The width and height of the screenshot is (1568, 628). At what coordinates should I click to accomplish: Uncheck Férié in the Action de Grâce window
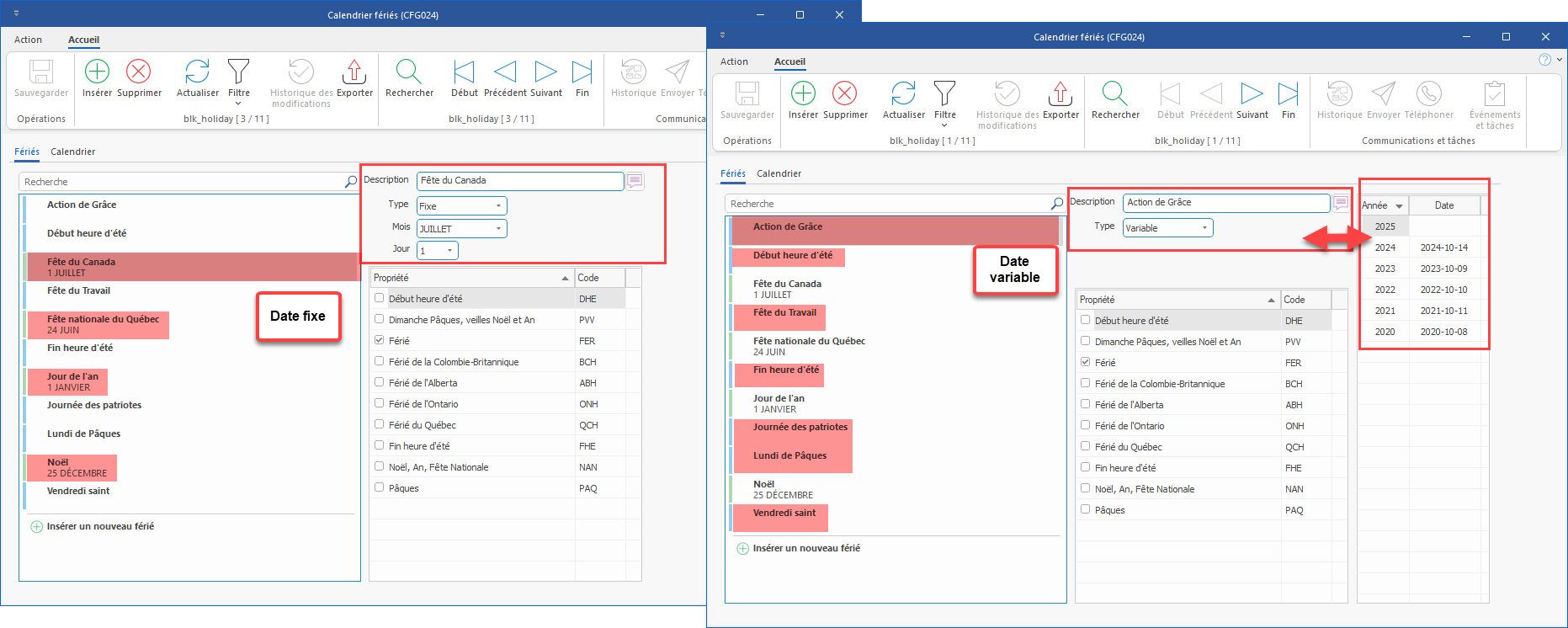[1086, 362]
